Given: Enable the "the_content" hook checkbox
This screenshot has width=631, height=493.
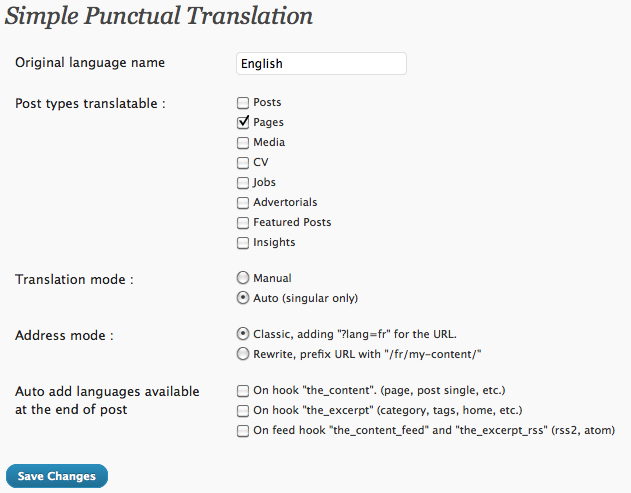Looking at the screenshot, I should click(x=243, y=391).
